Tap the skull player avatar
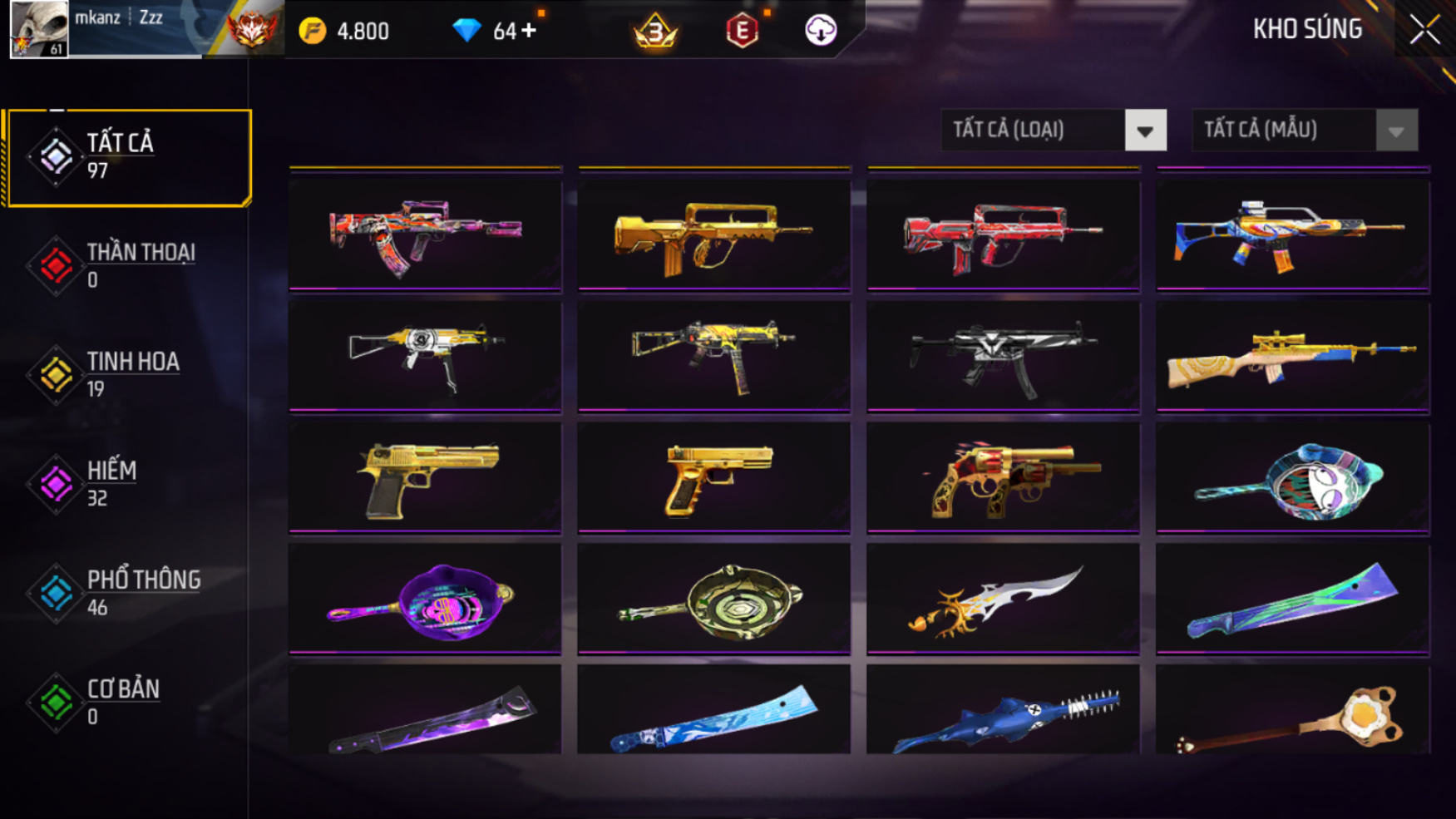1456x819 pixels. coord(39,29)
